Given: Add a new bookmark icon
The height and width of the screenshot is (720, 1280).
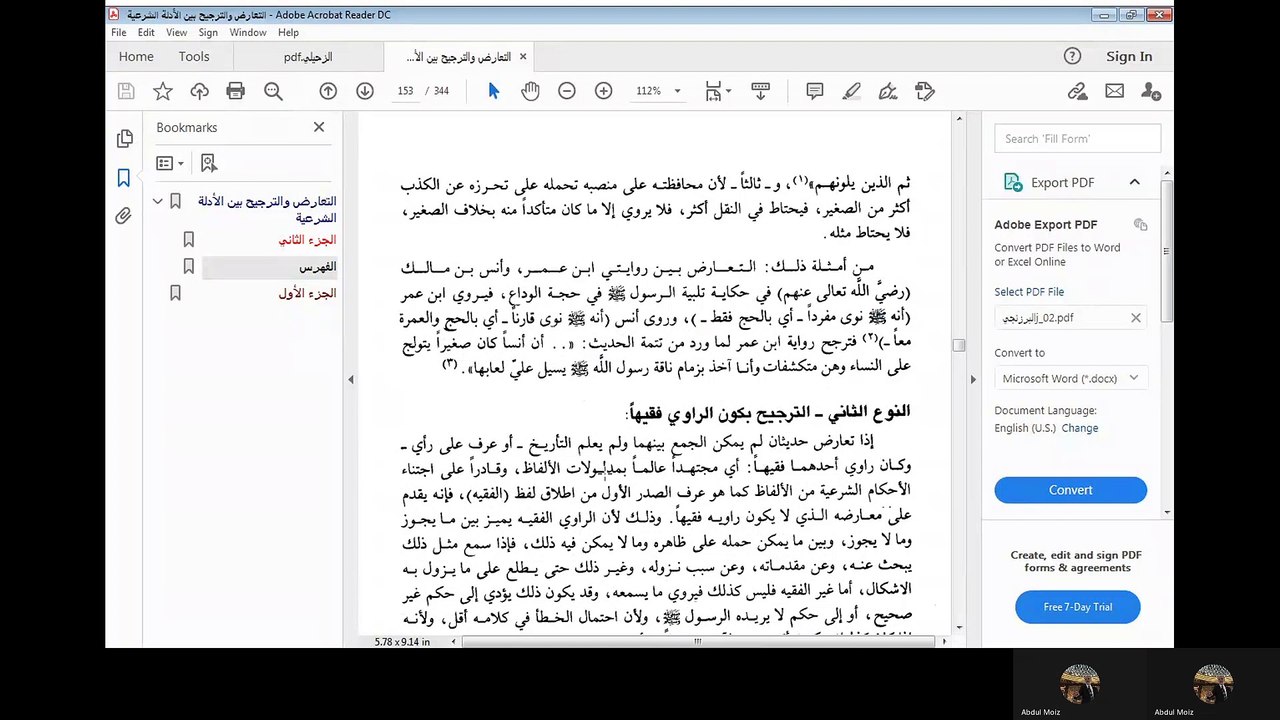Looking at the screenshot, I should [208, 163].
